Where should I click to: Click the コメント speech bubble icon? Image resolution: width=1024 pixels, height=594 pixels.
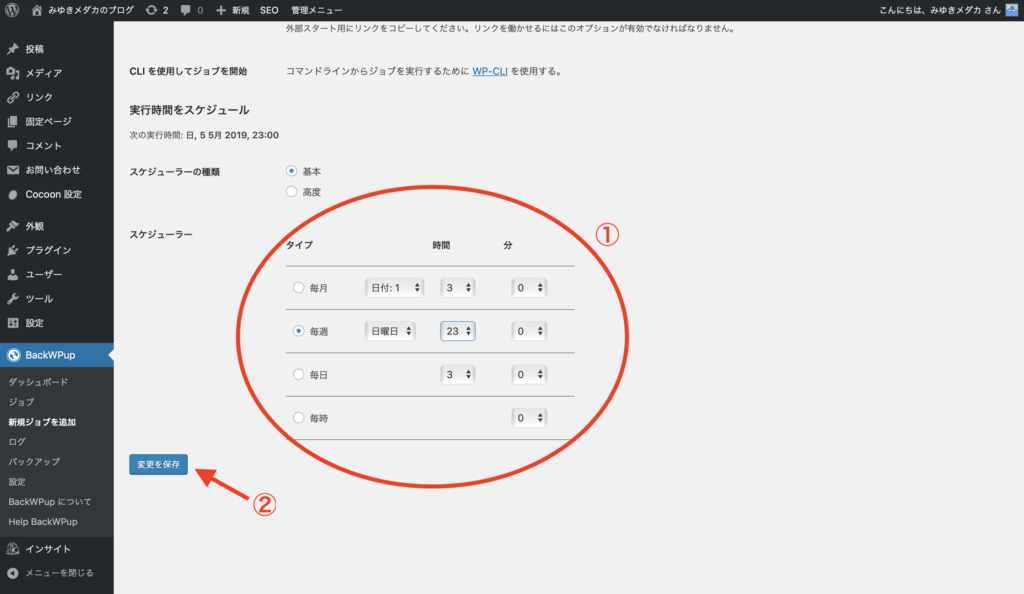12,146
